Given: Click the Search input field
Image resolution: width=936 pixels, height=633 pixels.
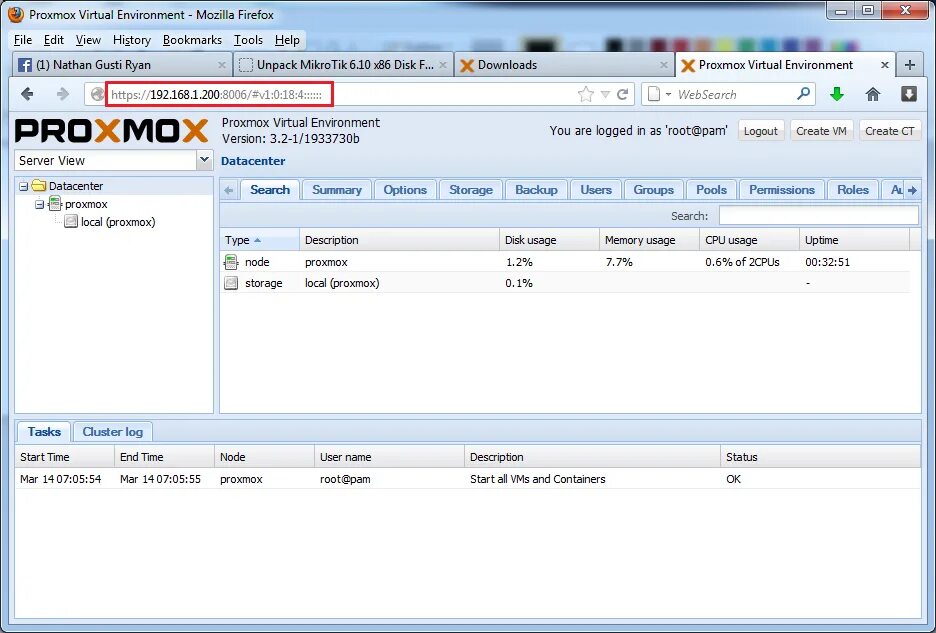Looking at the screenshot, I should tap(818, 216).
